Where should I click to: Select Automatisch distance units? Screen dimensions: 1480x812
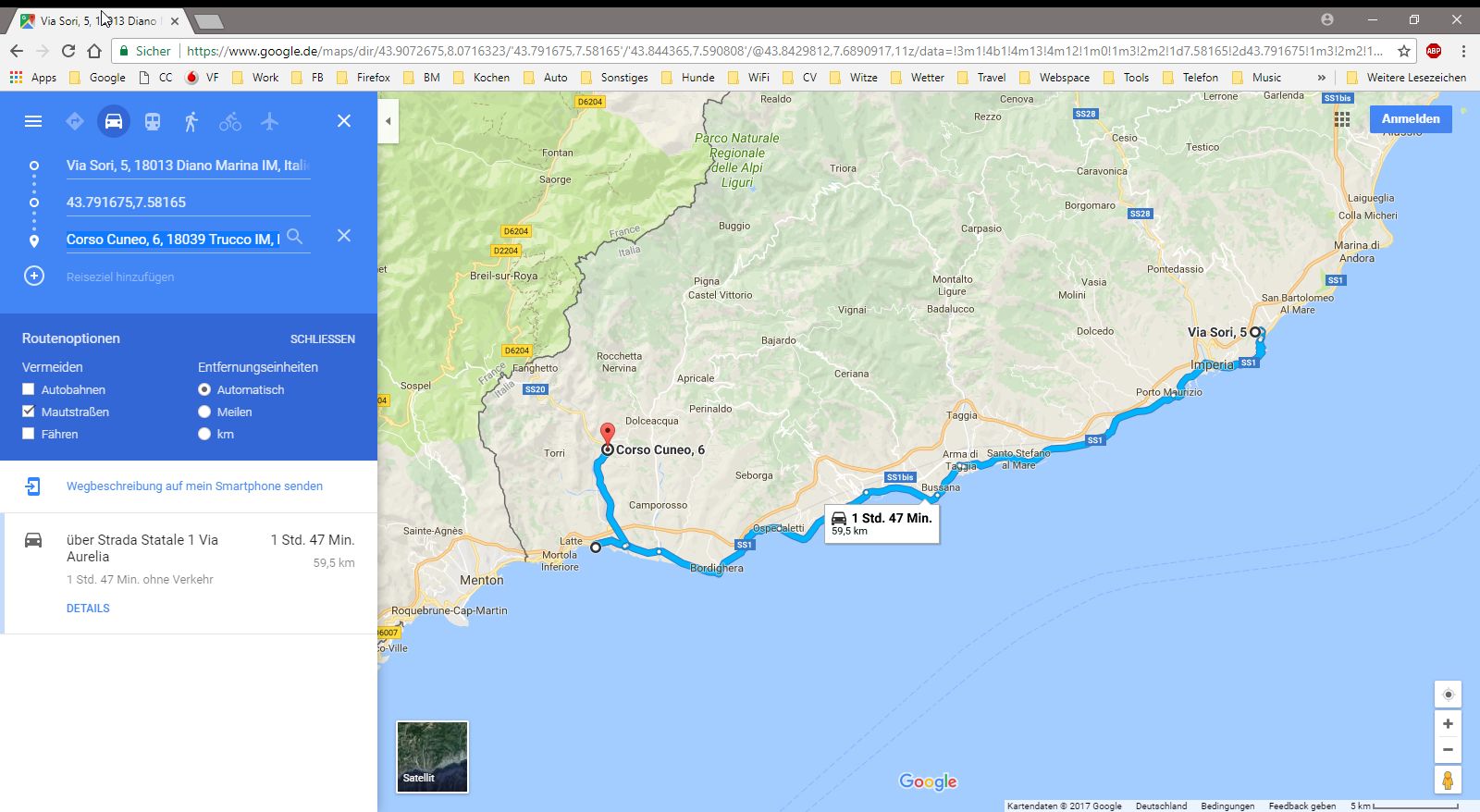click(204, 389)
